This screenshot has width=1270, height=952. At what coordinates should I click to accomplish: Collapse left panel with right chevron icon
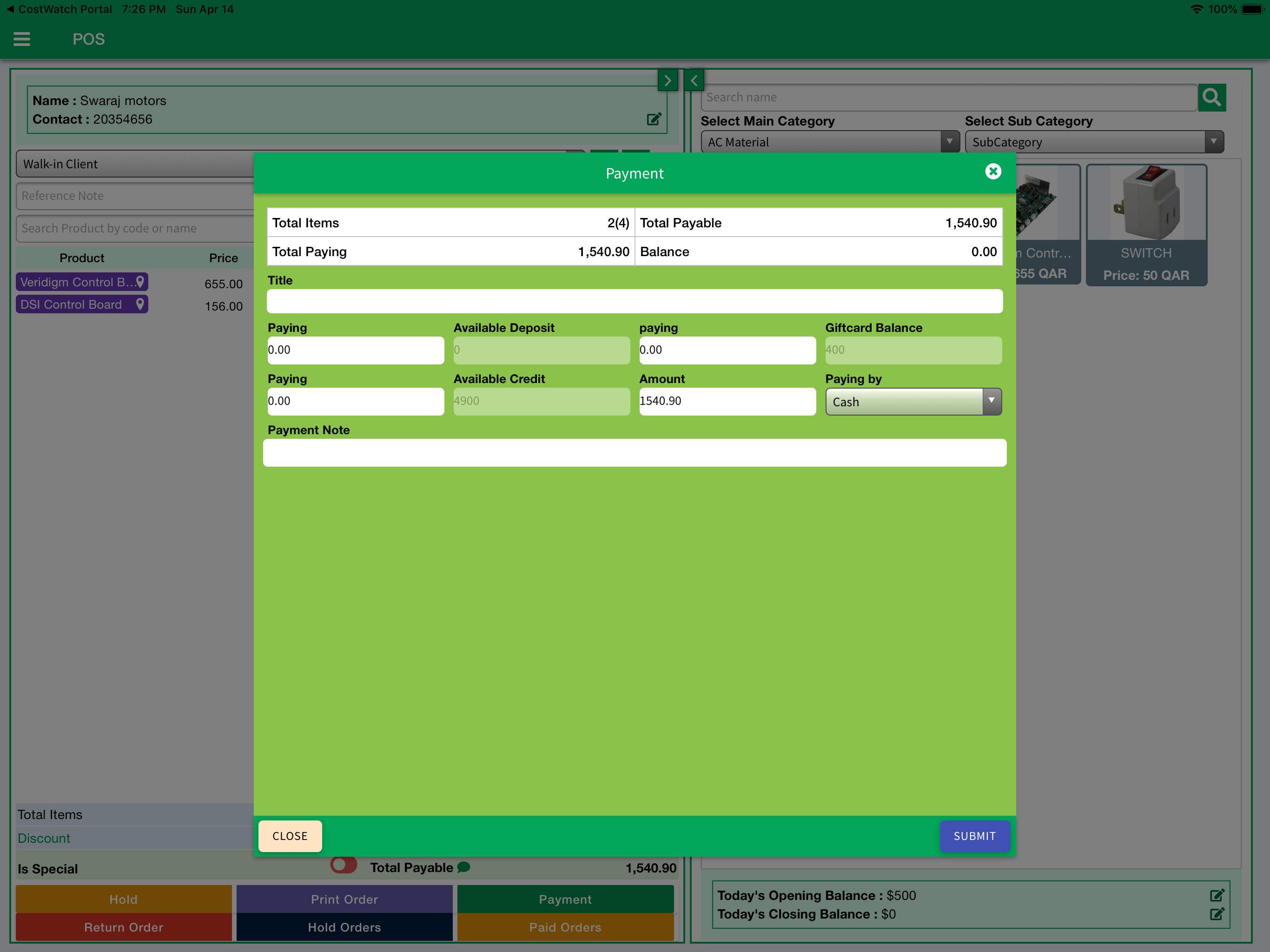pos(668,80)
